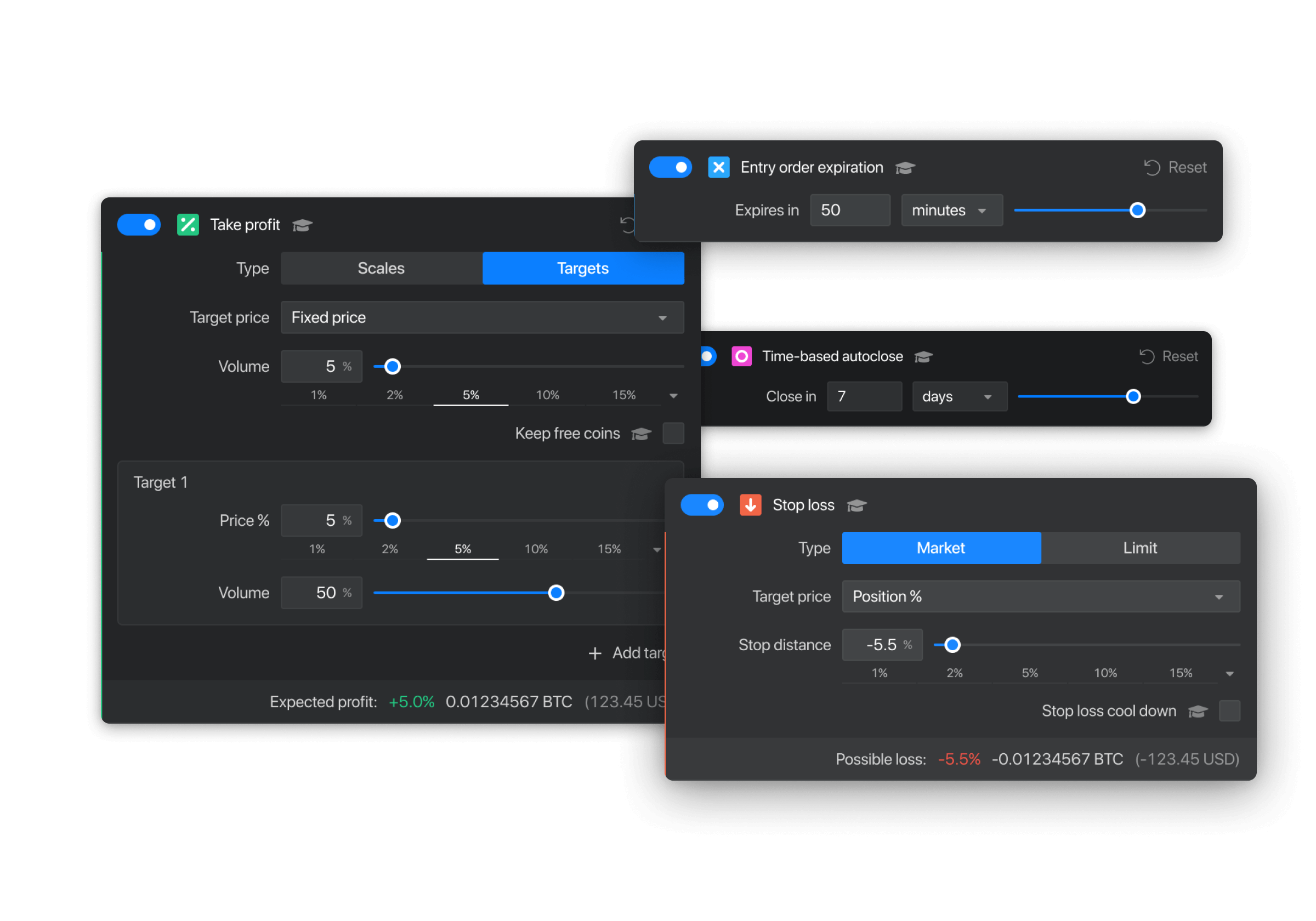Turn off the Stop loss toggle
This screenshot has width=1316, height=921.
(701, 505)
